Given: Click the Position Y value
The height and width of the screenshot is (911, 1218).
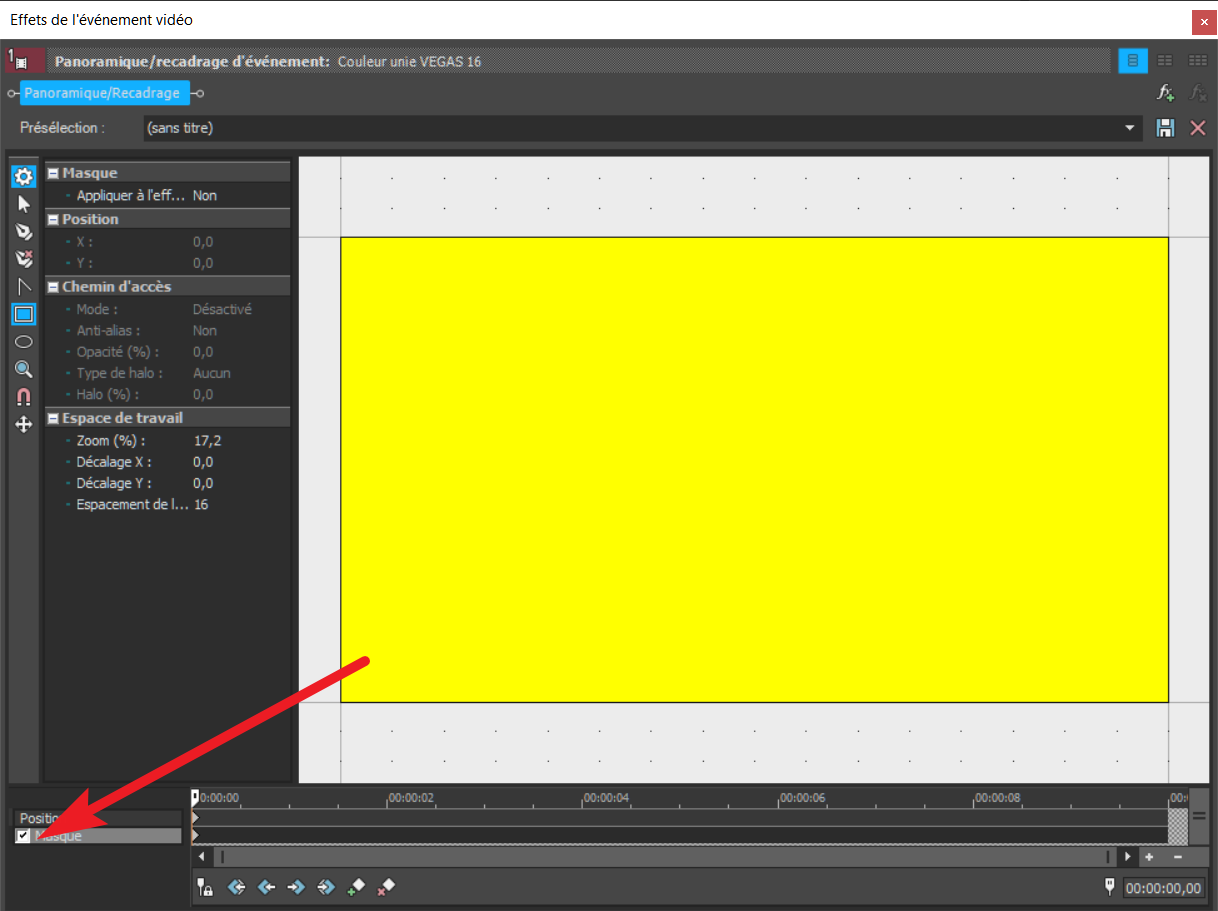Looking at the screenshot, I should (203, 263).
